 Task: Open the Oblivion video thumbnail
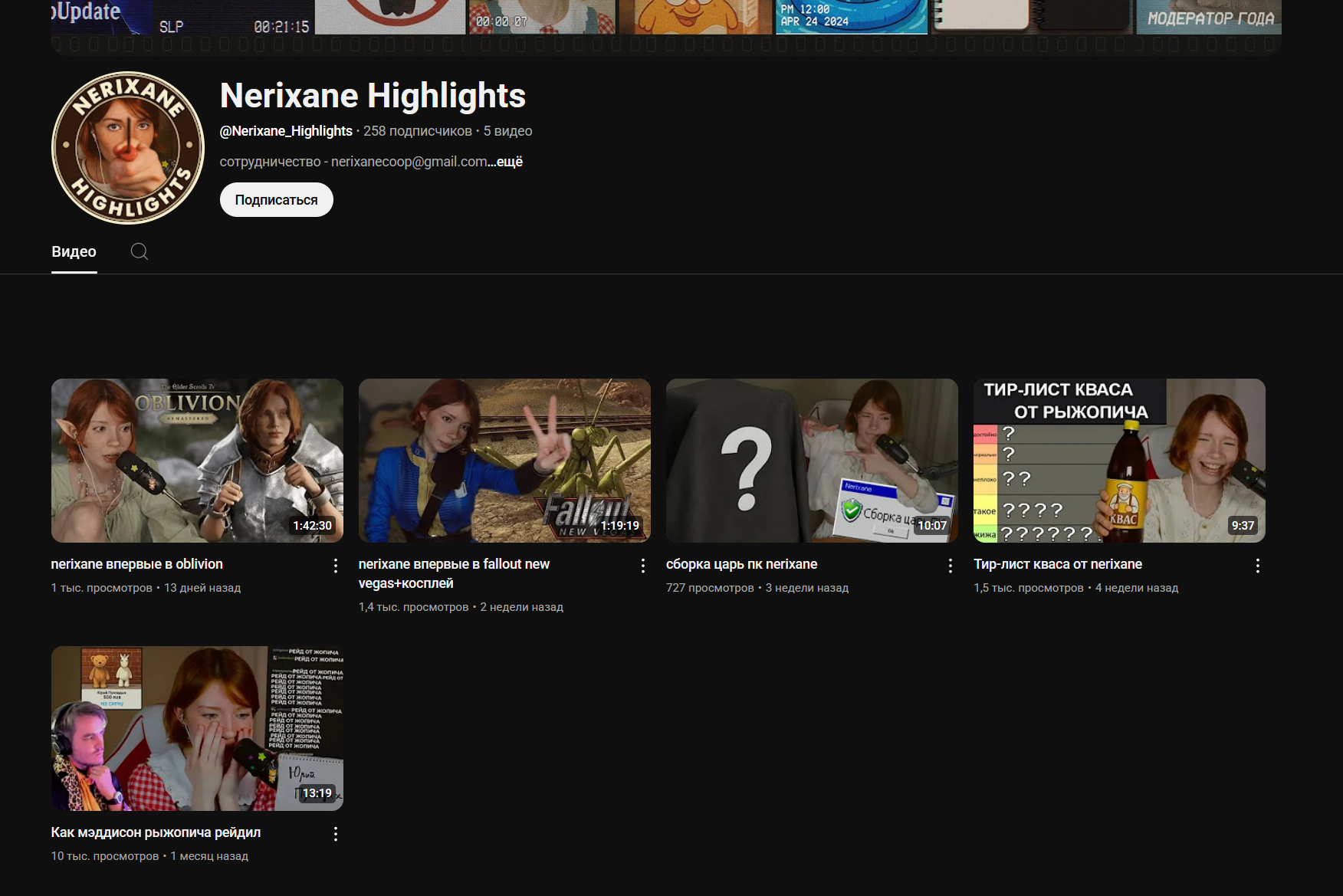197,461
